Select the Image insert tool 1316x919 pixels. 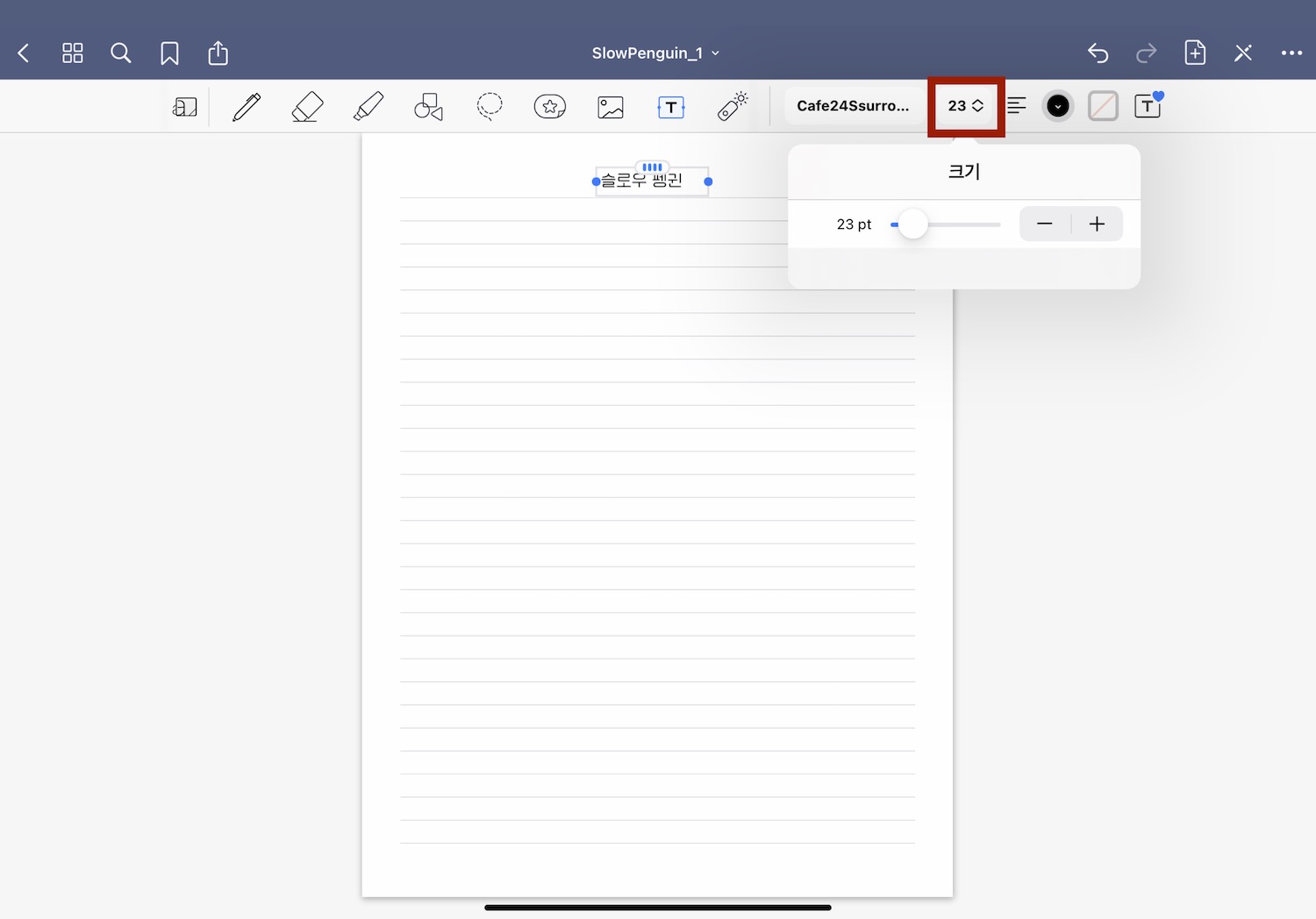click(611, 107)
